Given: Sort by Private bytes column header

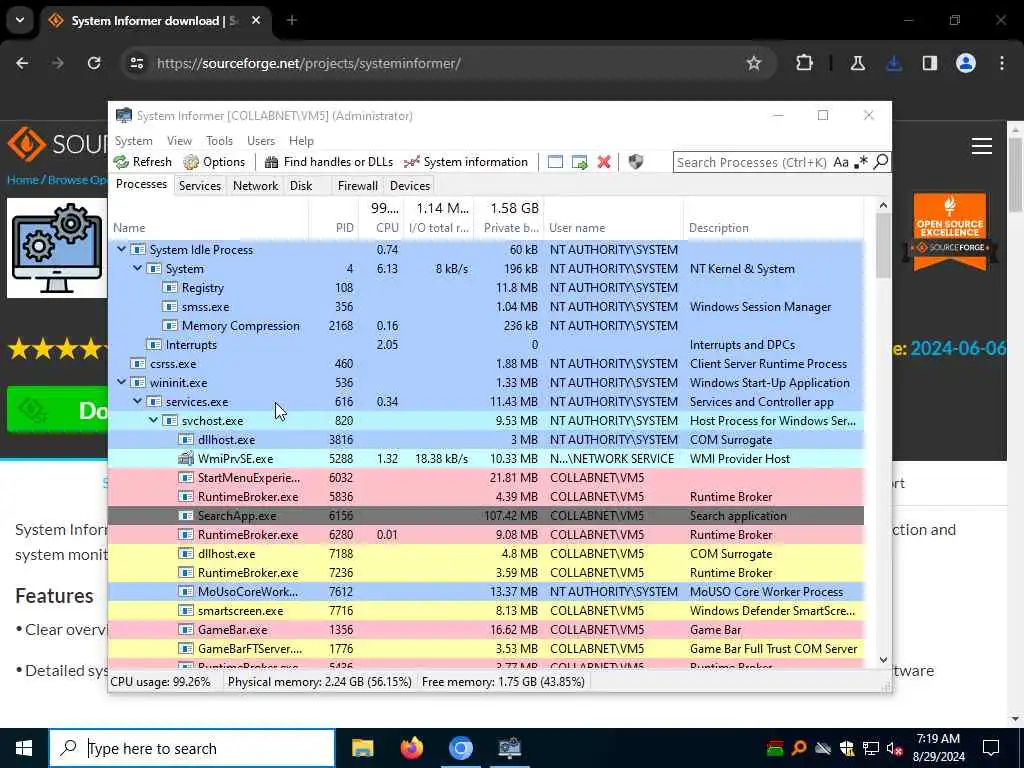Looking at the screenshot, I should click(x=511, y=228).
